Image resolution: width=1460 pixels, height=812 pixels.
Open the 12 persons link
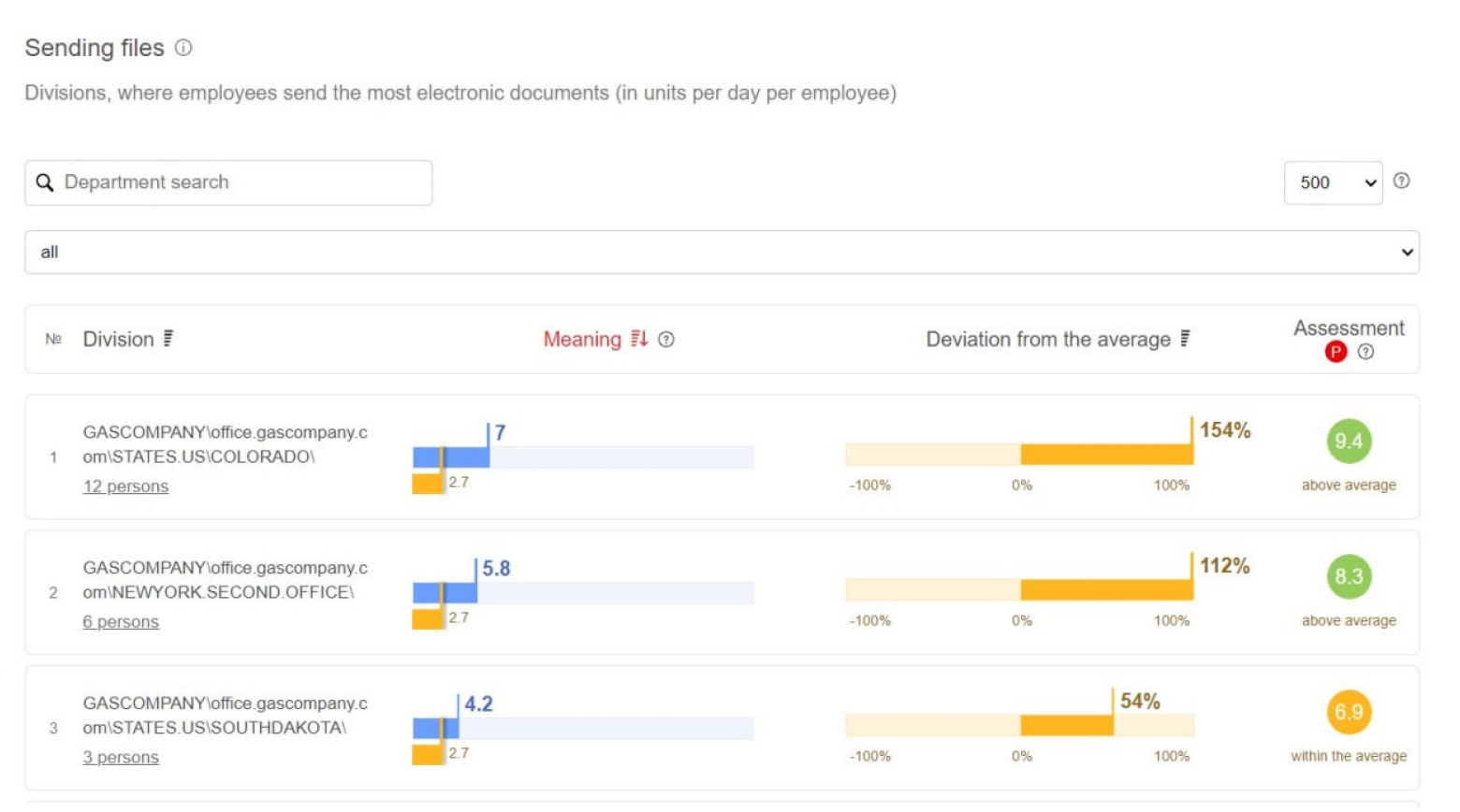click(125, 486)
